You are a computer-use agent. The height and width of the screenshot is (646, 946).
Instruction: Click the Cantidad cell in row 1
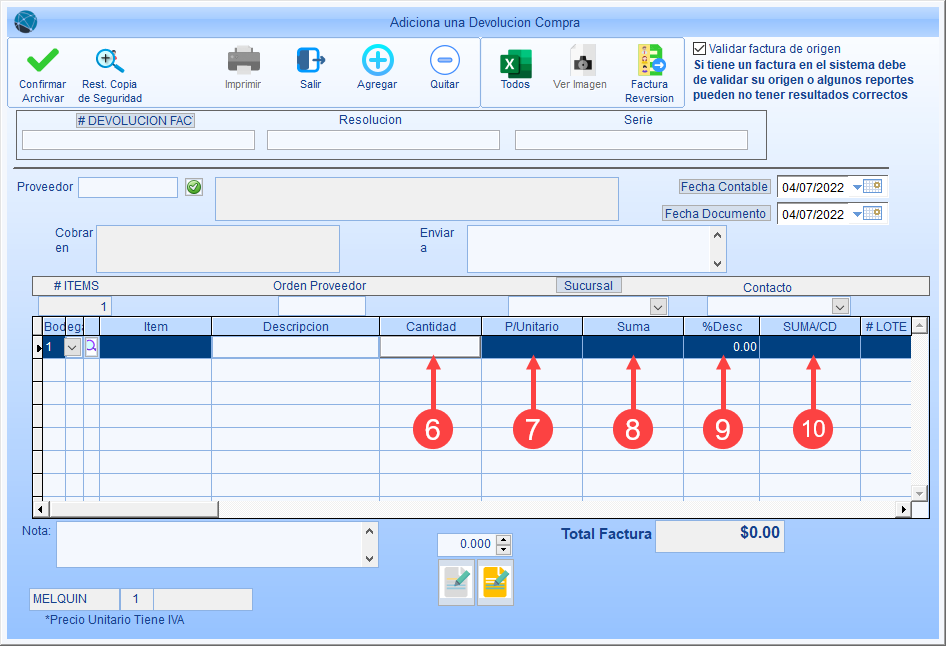click(x=430, y=347)
